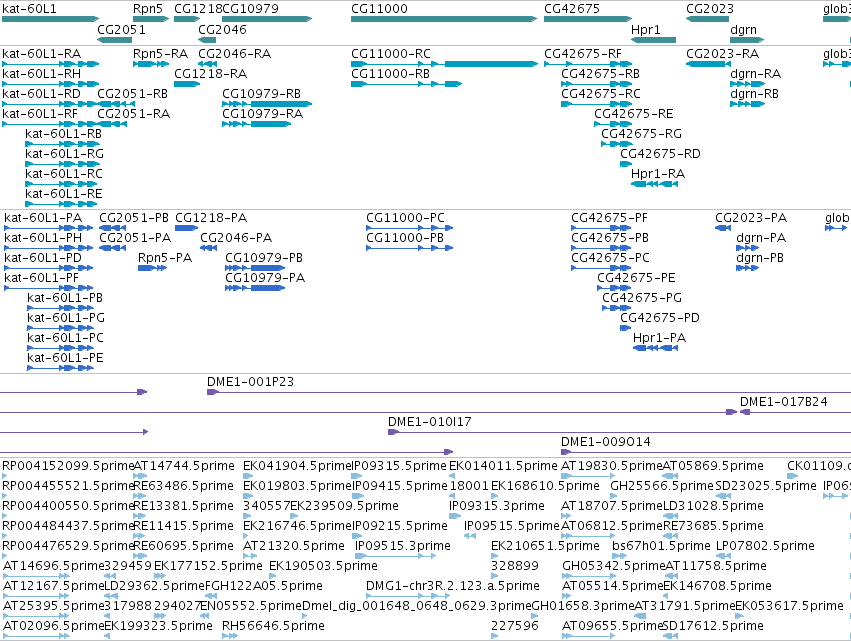Select protein CG42675-PG
Image resolution: width=851 pixels, height=641 pixels.
pyautogui.click(x=617, y=308)
